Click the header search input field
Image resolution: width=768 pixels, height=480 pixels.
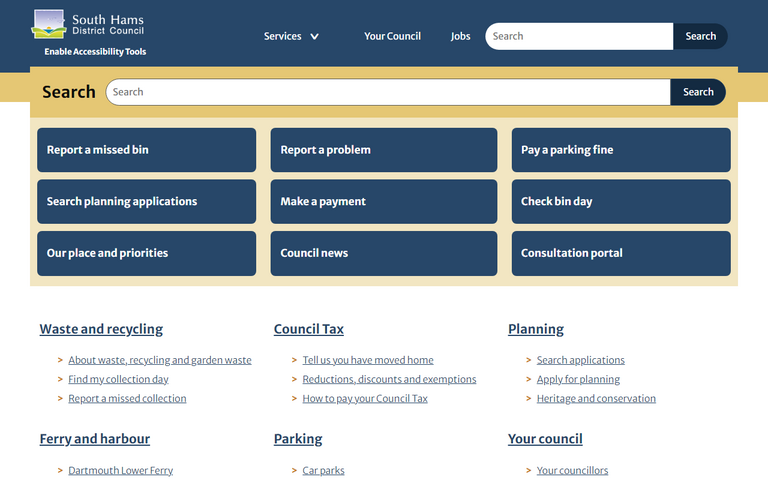(x=578, y=36)
